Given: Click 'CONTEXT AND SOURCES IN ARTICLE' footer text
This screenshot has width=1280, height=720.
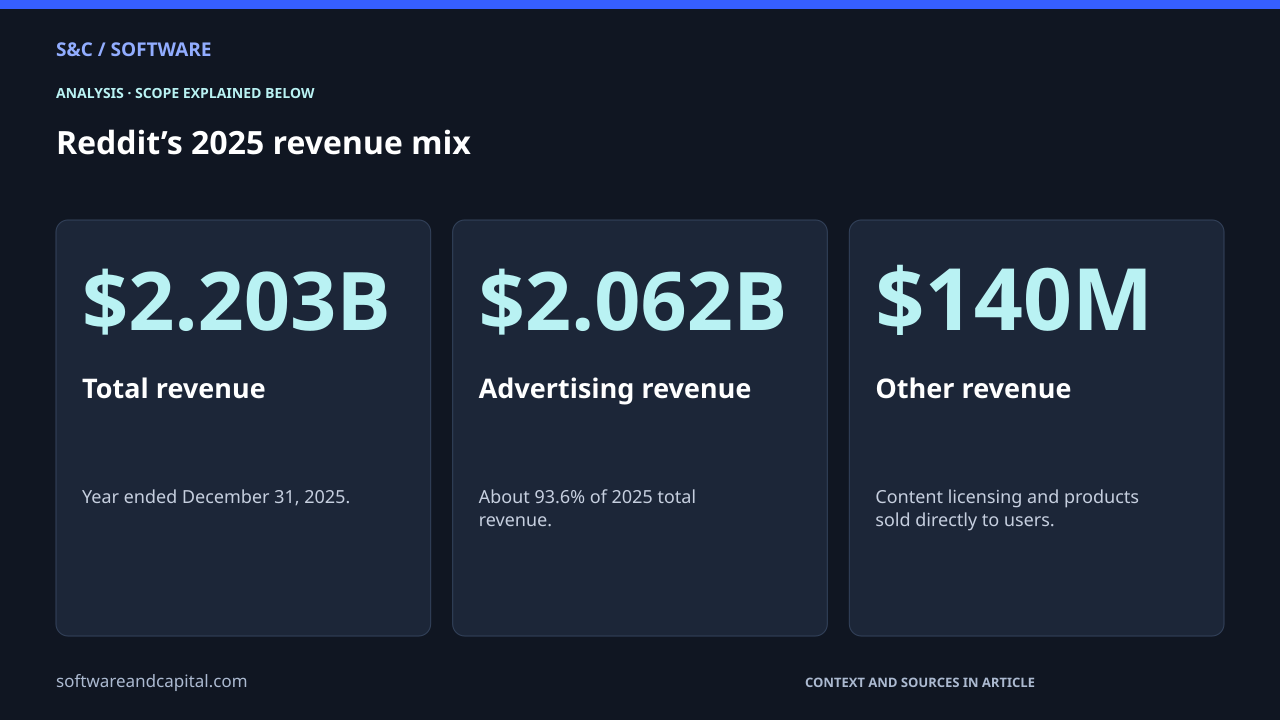Looking at the screenshot, I should tap(920, 683).
